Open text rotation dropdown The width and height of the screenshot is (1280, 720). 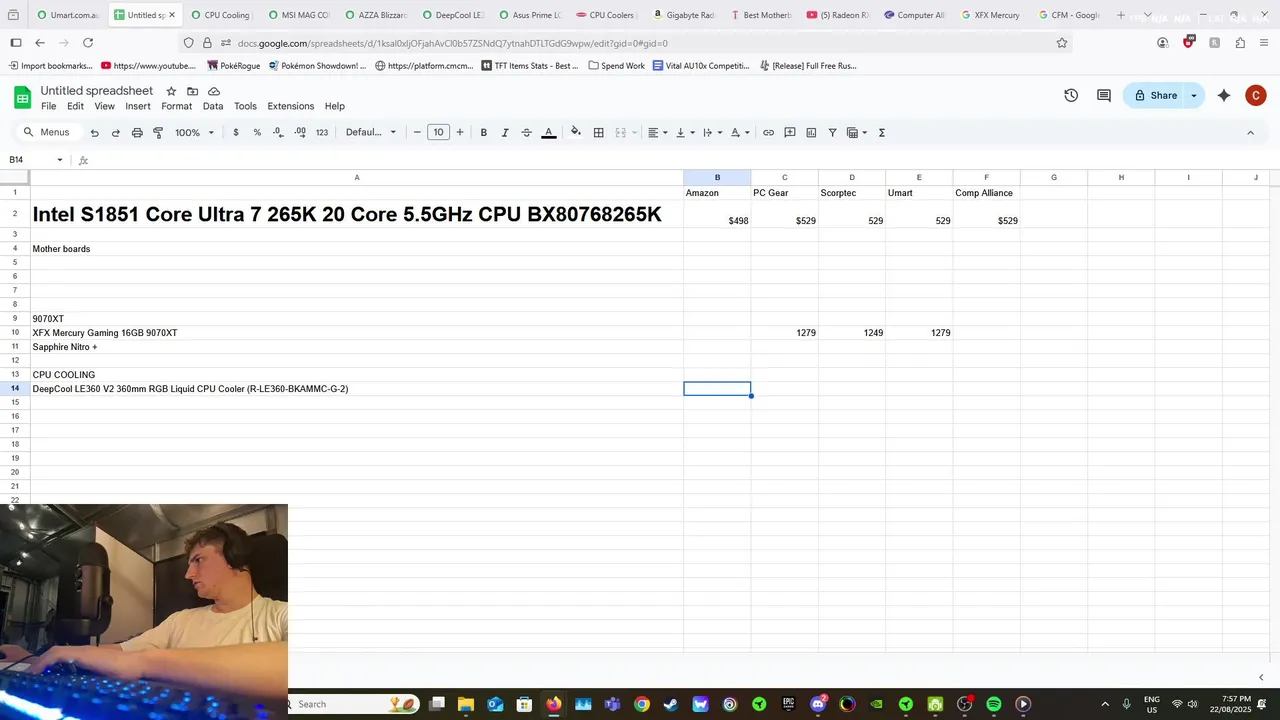pyautogui.click(x=740, y=133)
